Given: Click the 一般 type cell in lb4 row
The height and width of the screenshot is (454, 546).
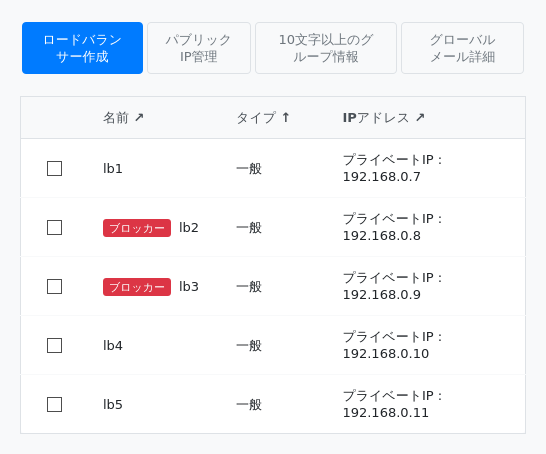Looking at the screenshot, I should (249, 345).
